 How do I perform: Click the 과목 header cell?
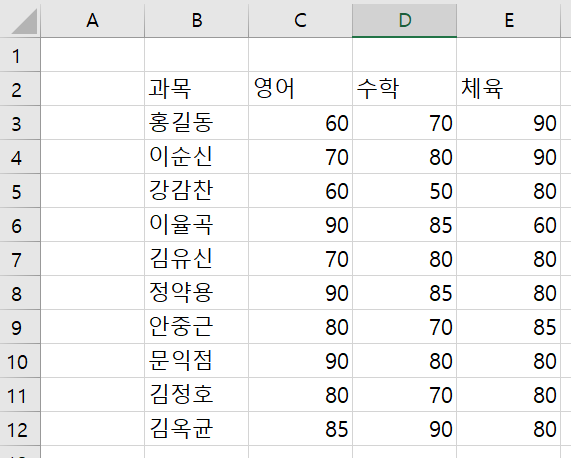click(x=197, y=89)
